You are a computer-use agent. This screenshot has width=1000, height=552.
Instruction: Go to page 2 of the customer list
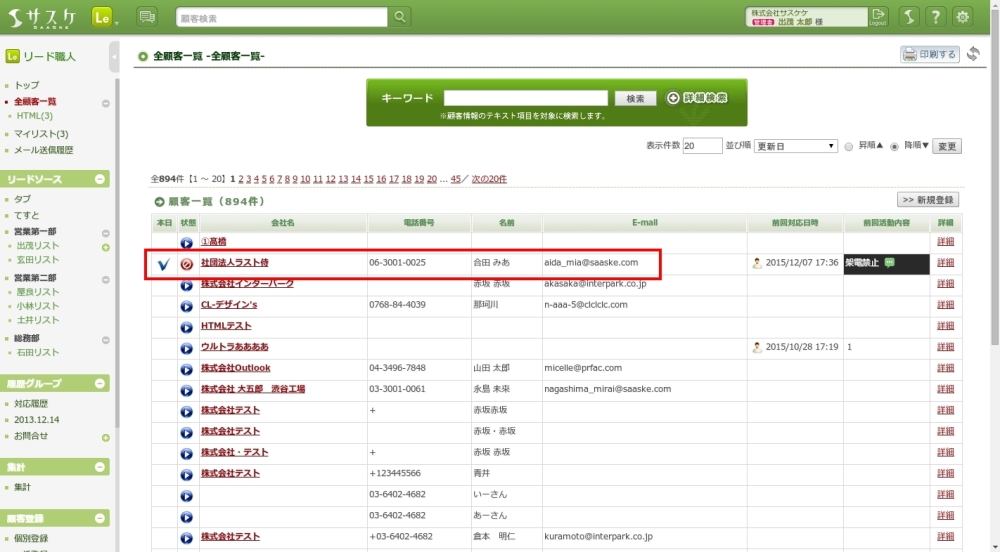(x=241, y=179)
